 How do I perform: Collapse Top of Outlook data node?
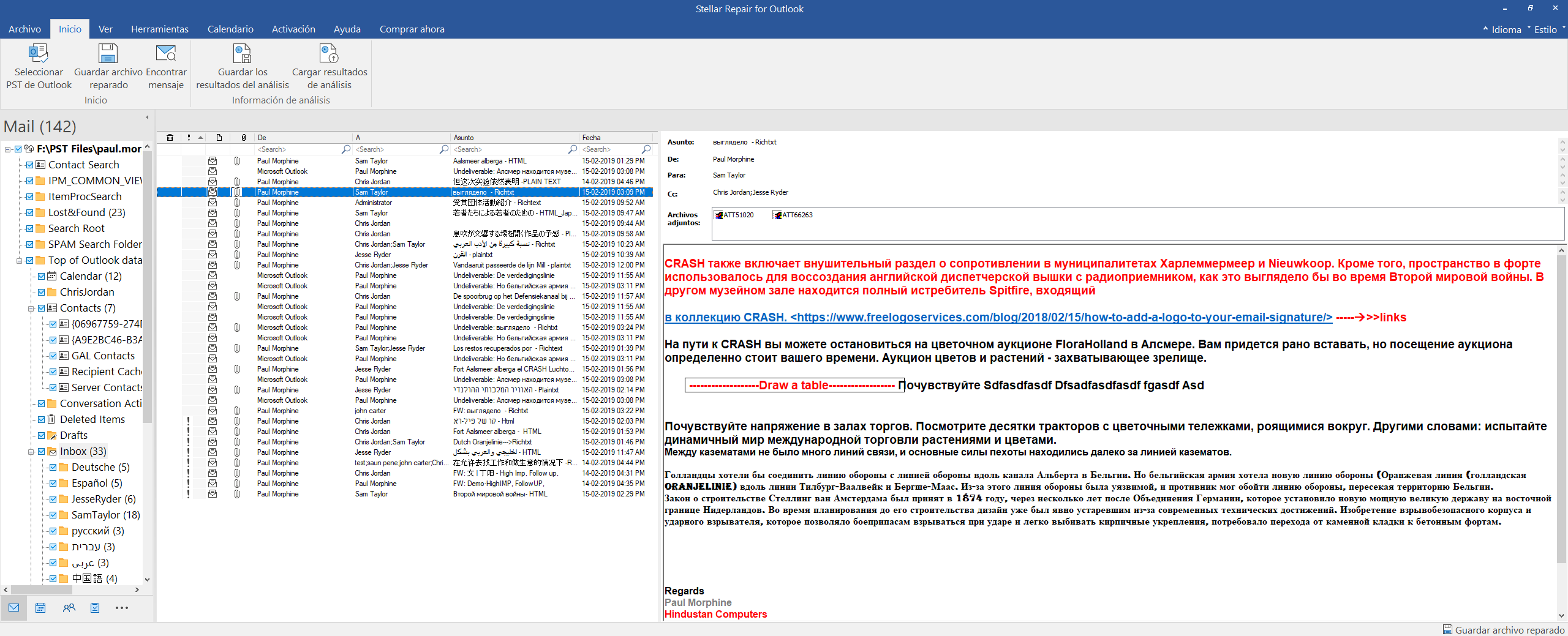coord(19,260)
